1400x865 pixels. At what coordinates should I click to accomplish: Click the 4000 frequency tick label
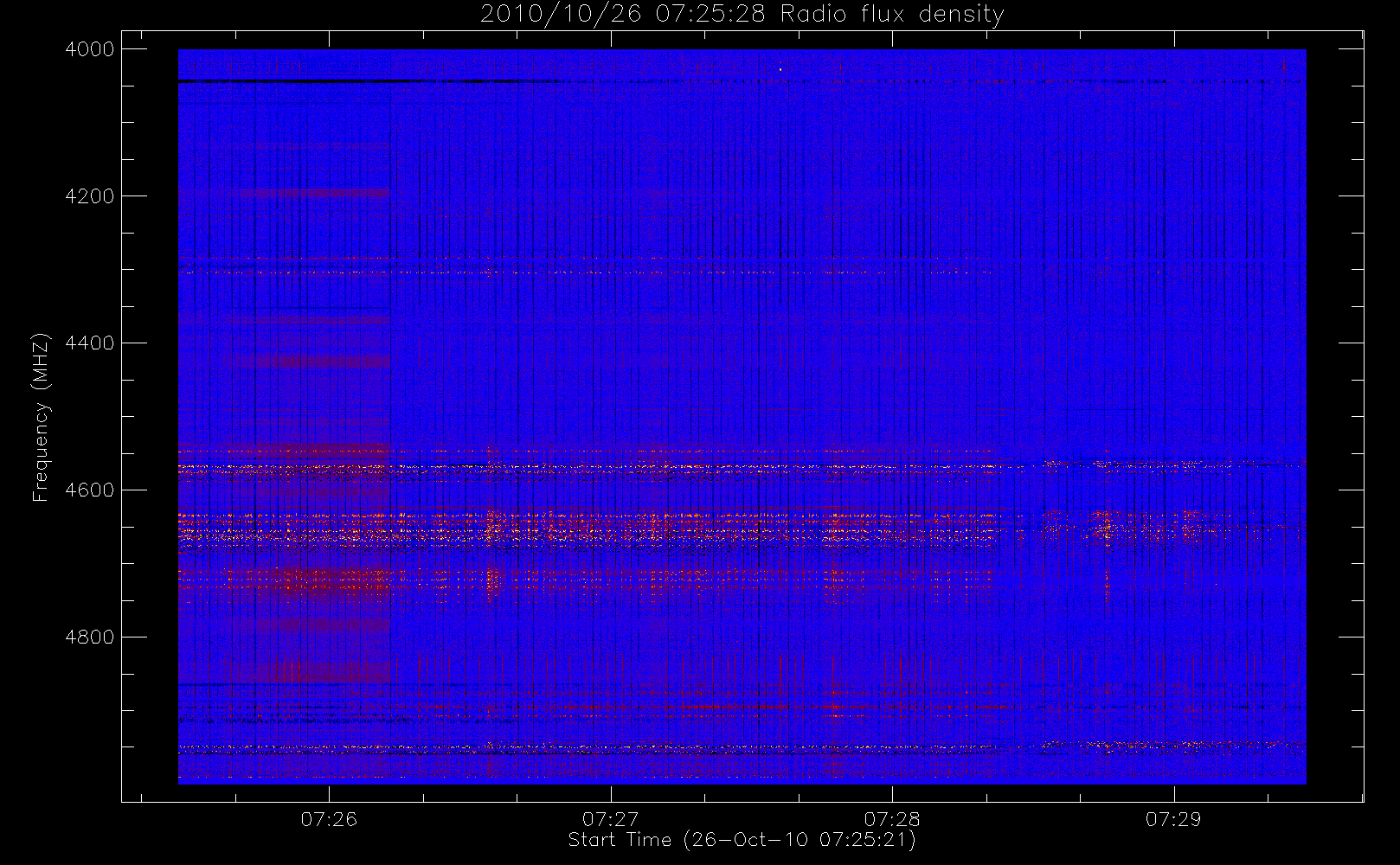pyautogui.click(x=90, y=49)
